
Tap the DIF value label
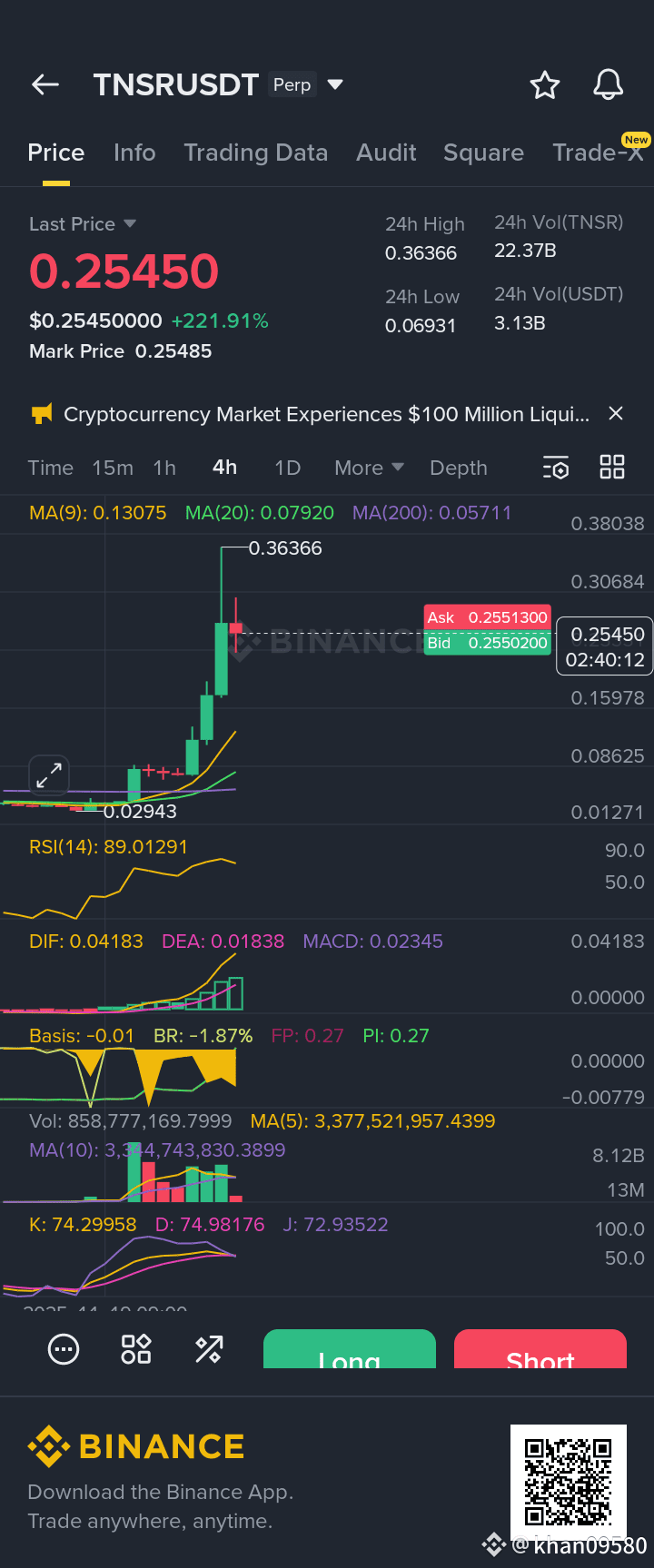point(86,942)
